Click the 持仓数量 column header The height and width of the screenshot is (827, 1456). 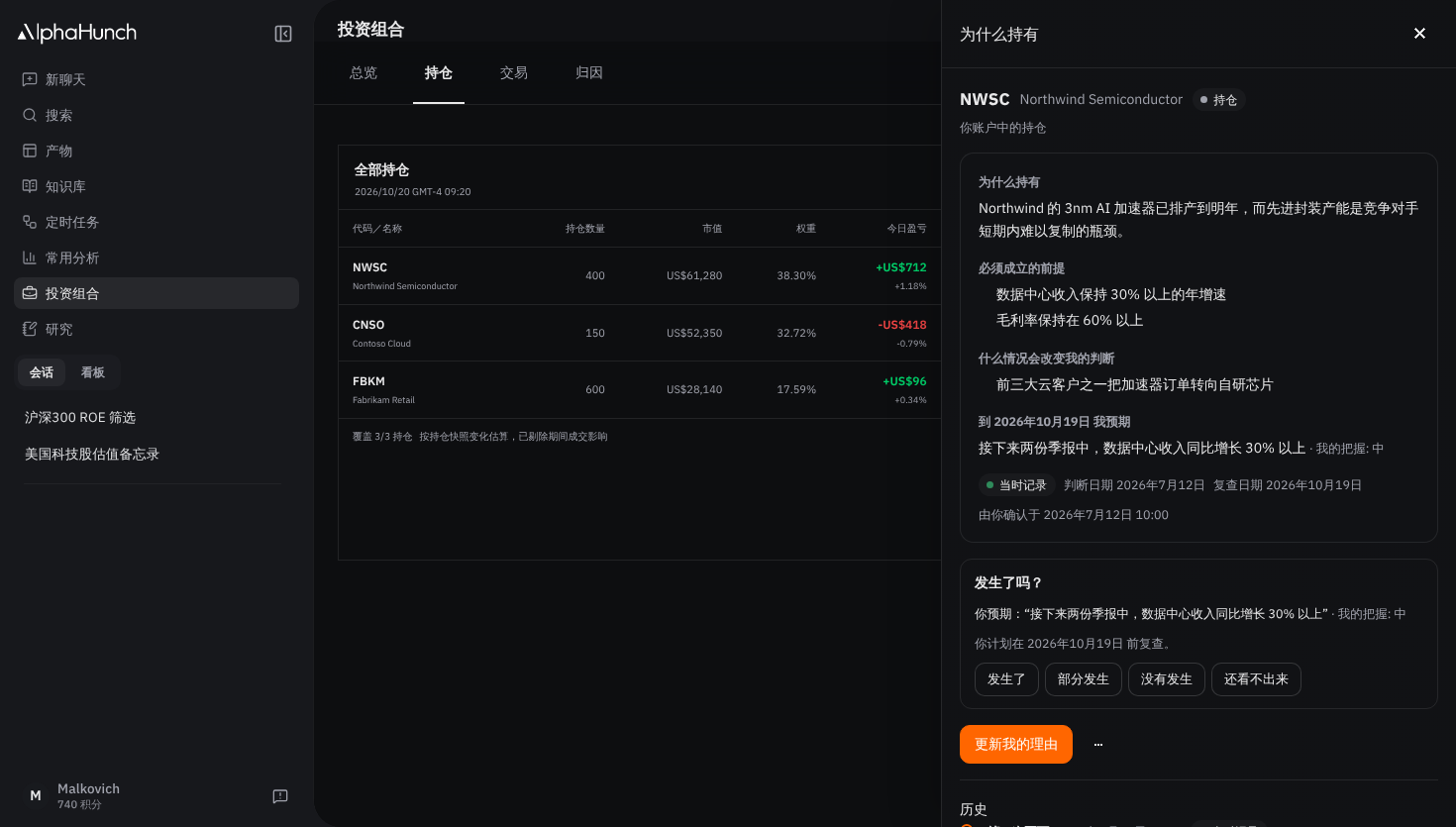click(x=585, y=229)
